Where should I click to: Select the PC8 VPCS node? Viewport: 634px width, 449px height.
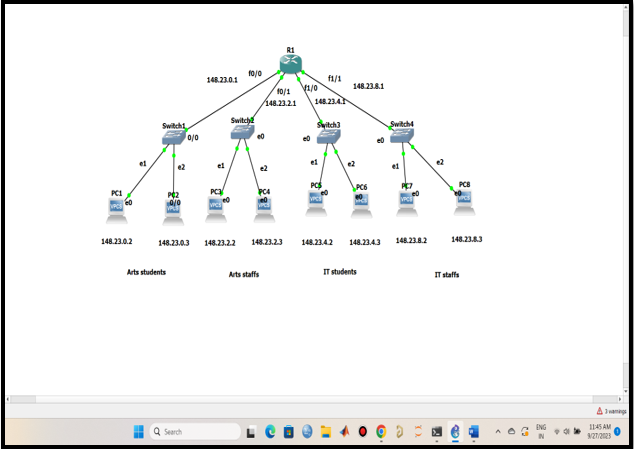pos(464,202)
